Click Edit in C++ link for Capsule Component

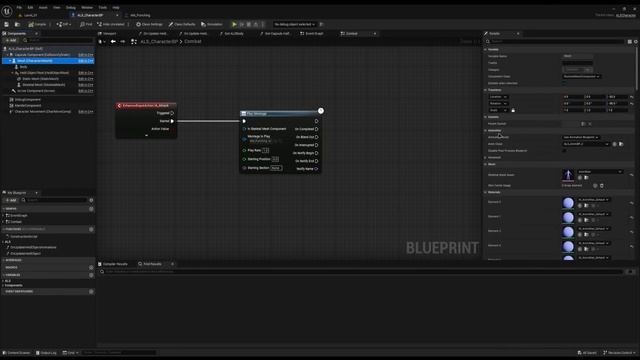click(86, 55)
